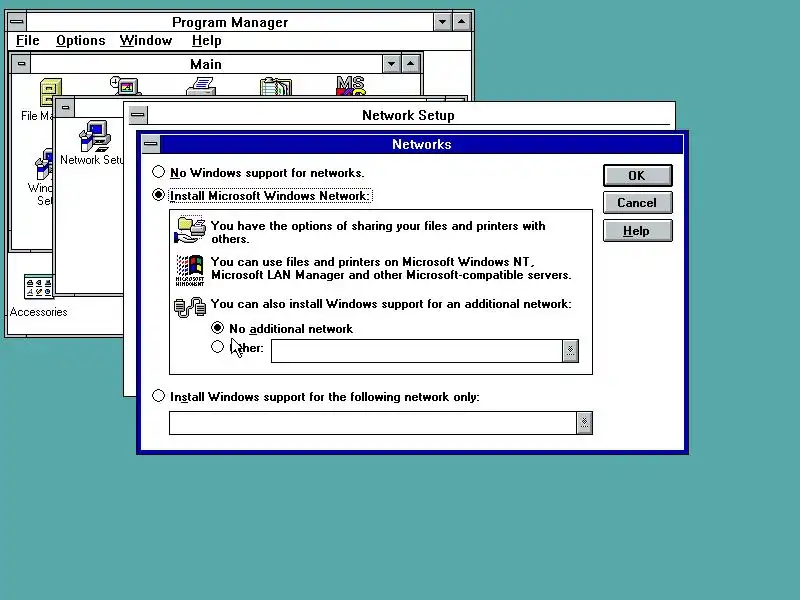Open the File menu in Program Manager
The width and height of the screenshot is (800, 600).
point(28,40)
